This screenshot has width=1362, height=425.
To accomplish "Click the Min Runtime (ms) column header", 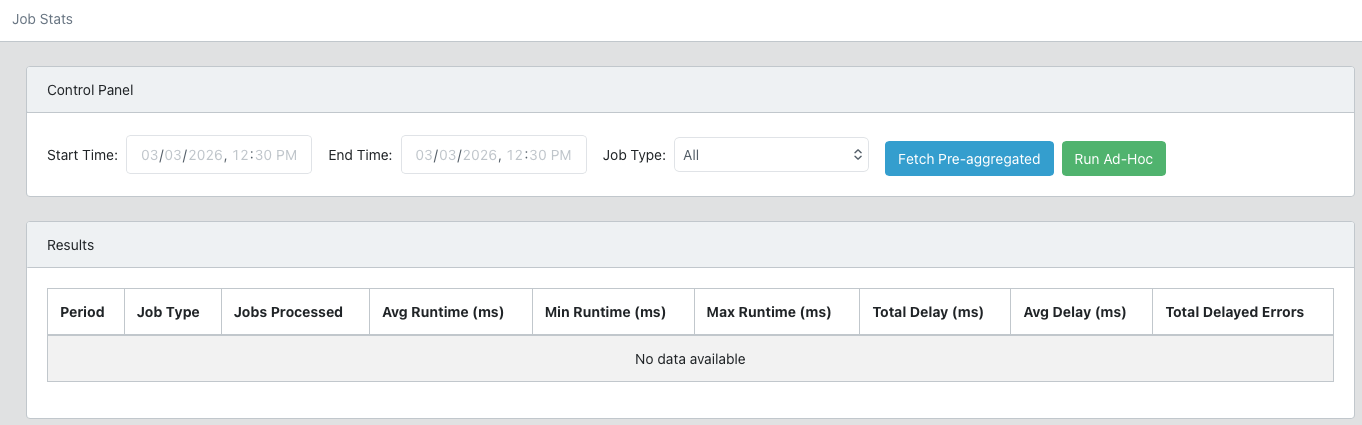I will tap(605, 312).
